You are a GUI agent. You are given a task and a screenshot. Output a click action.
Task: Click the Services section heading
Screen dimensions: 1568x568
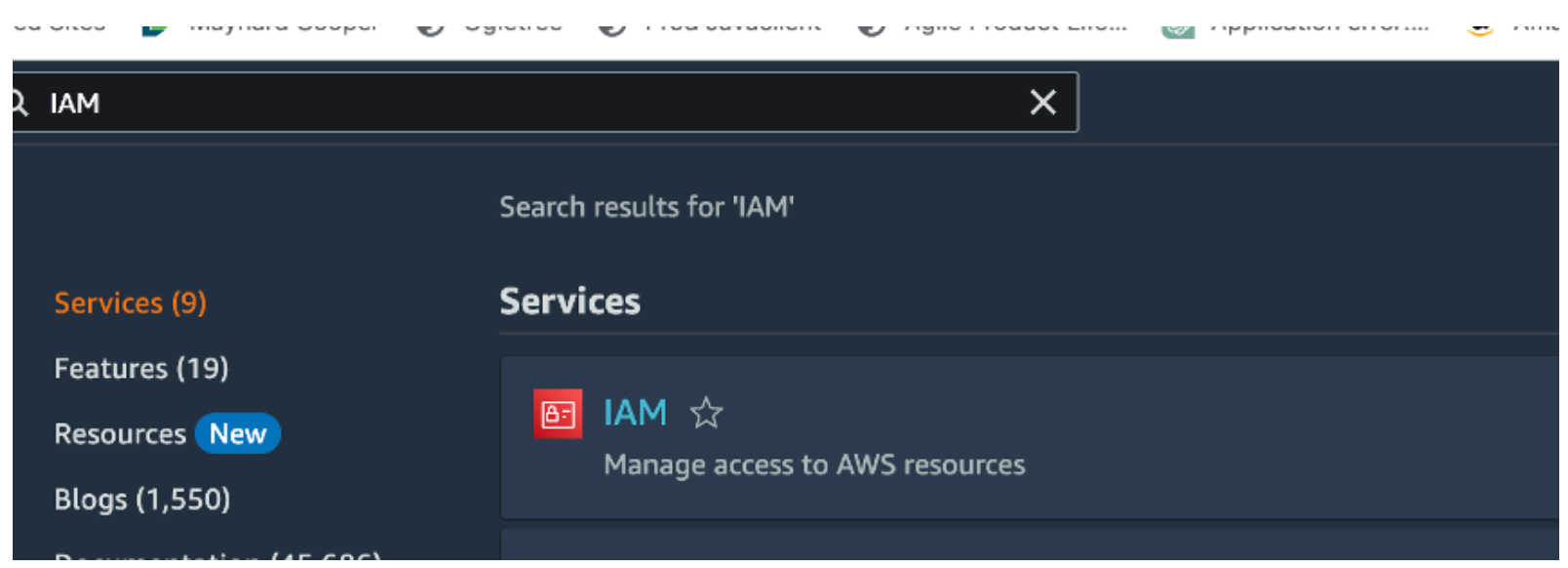point(569,302)
